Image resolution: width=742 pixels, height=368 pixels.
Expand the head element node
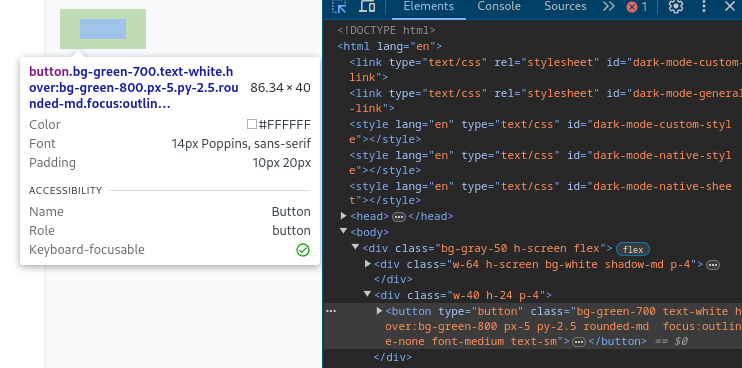point(344,216)
